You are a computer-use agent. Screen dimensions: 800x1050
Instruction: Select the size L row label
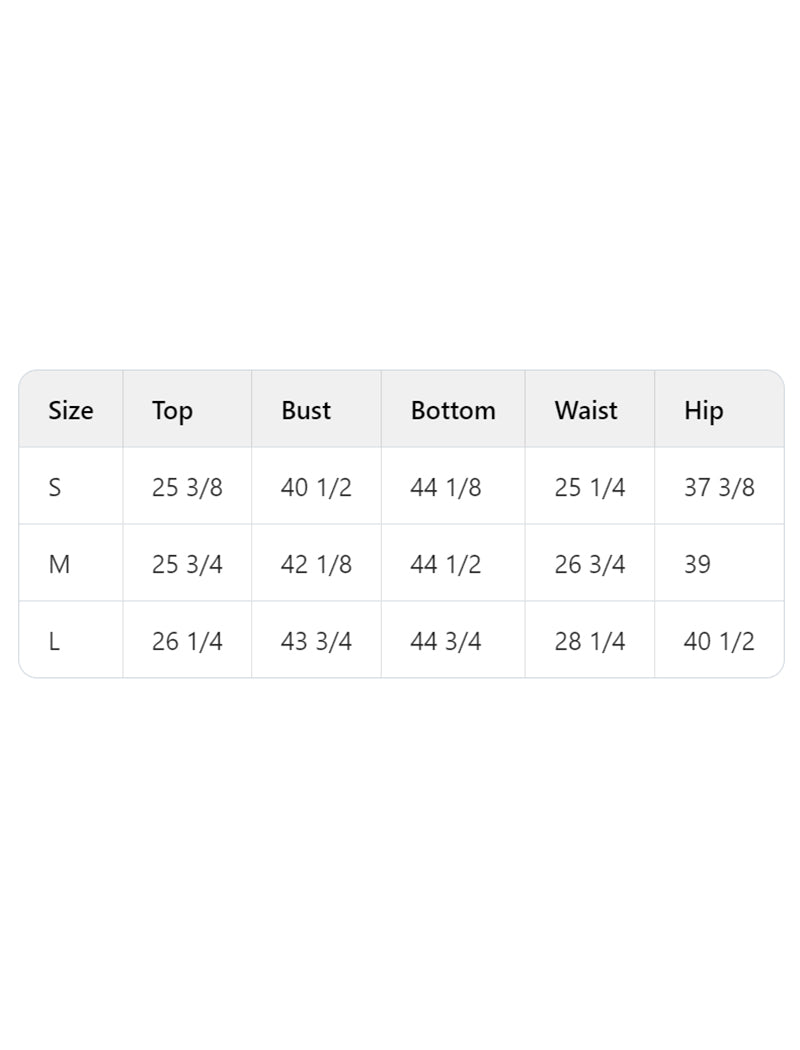54,641
